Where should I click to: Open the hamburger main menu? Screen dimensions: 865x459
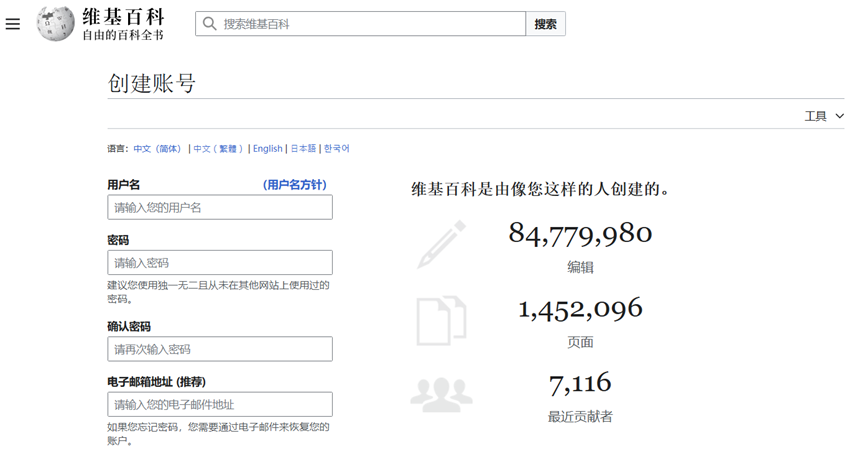coord(13,24)
